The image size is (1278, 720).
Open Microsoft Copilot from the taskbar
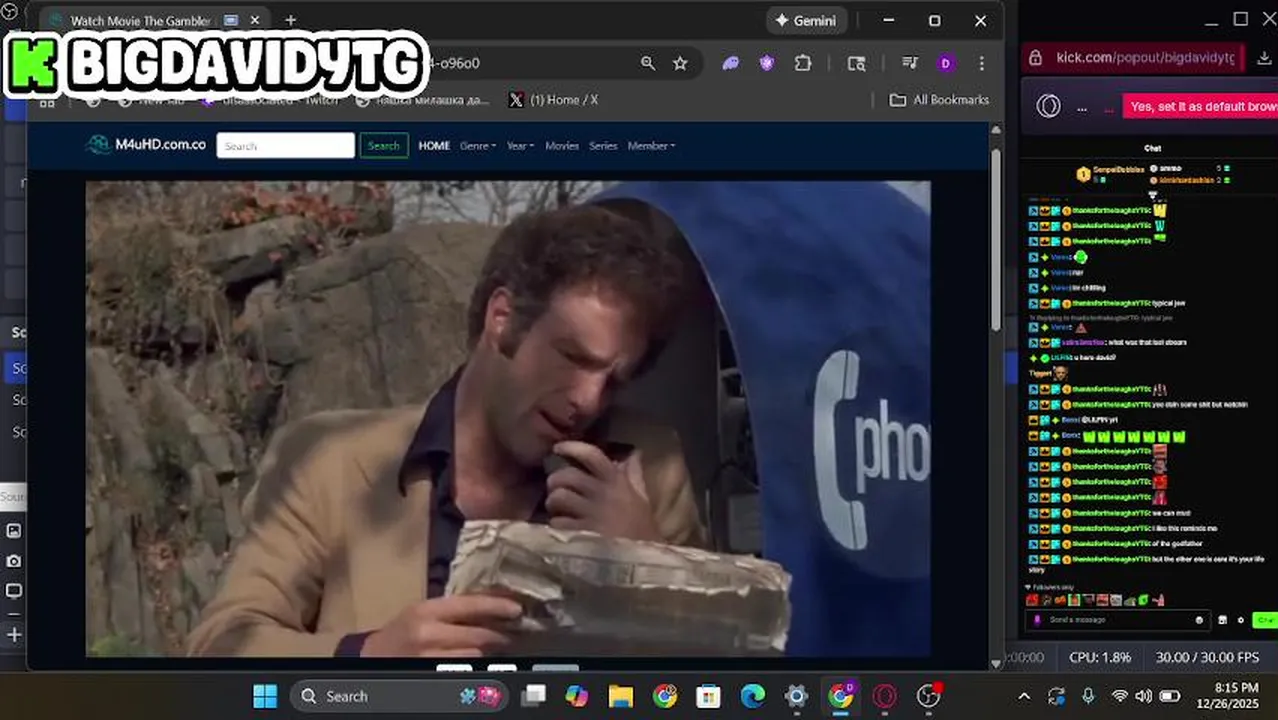[577, 696]
